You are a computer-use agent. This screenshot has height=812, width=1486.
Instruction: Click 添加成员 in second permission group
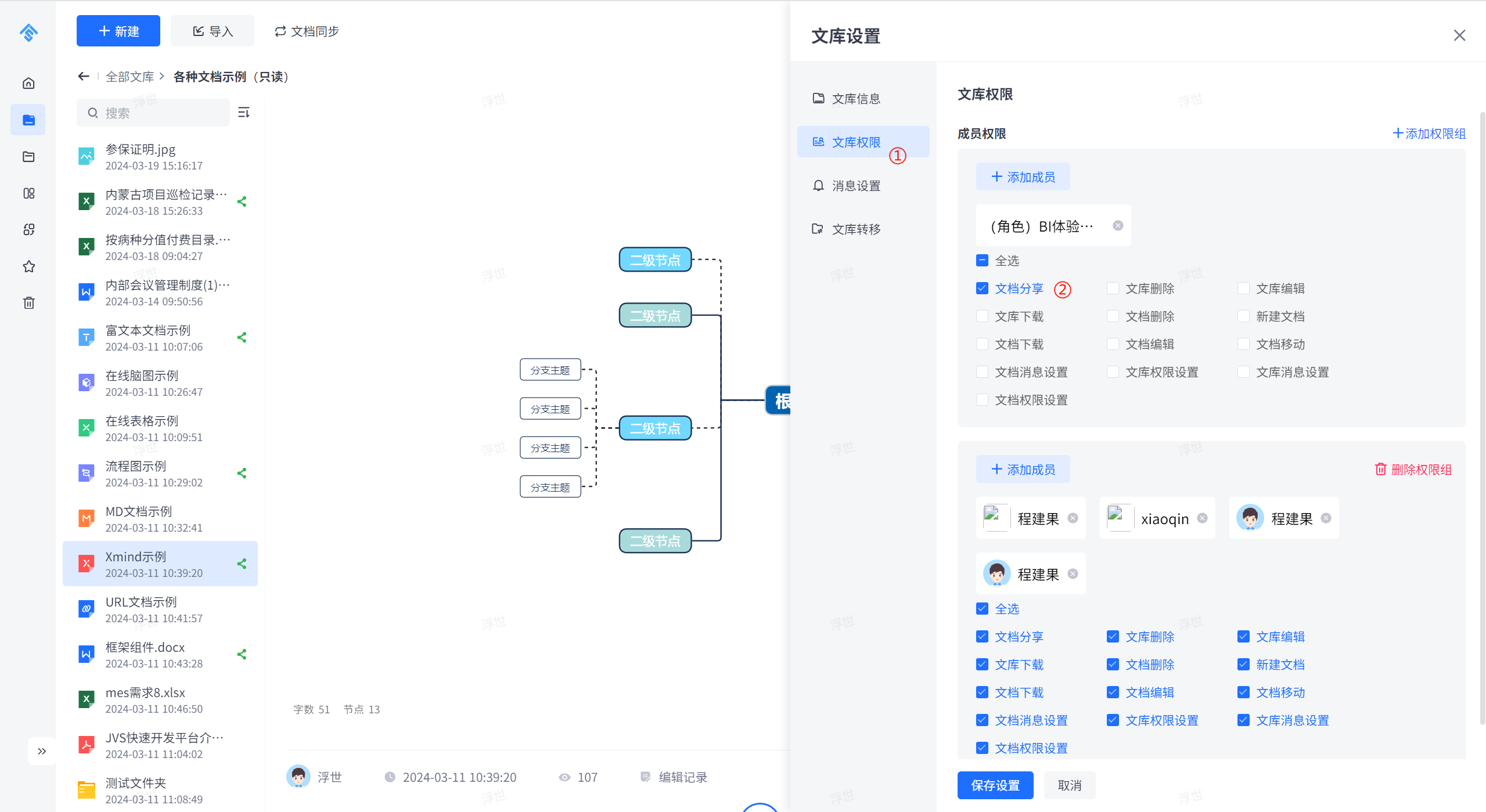tap(1023, 469)
